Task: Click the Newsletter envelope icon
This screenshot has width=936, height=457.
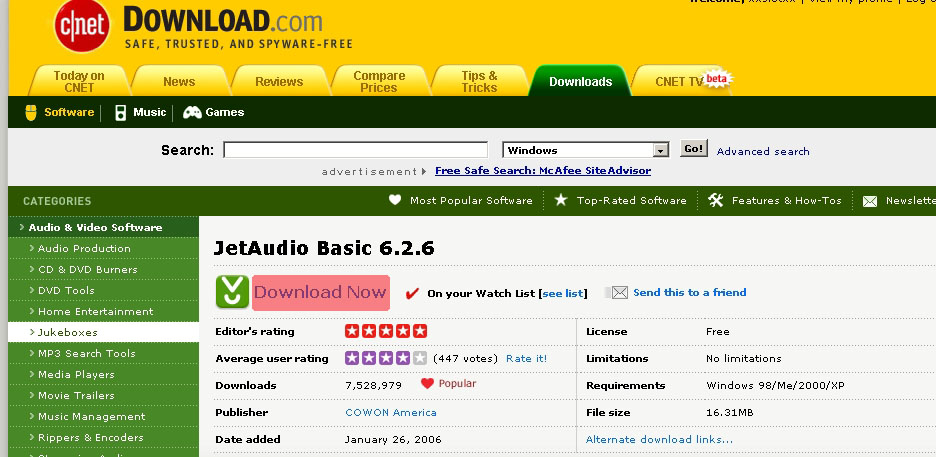Action: 870,201
